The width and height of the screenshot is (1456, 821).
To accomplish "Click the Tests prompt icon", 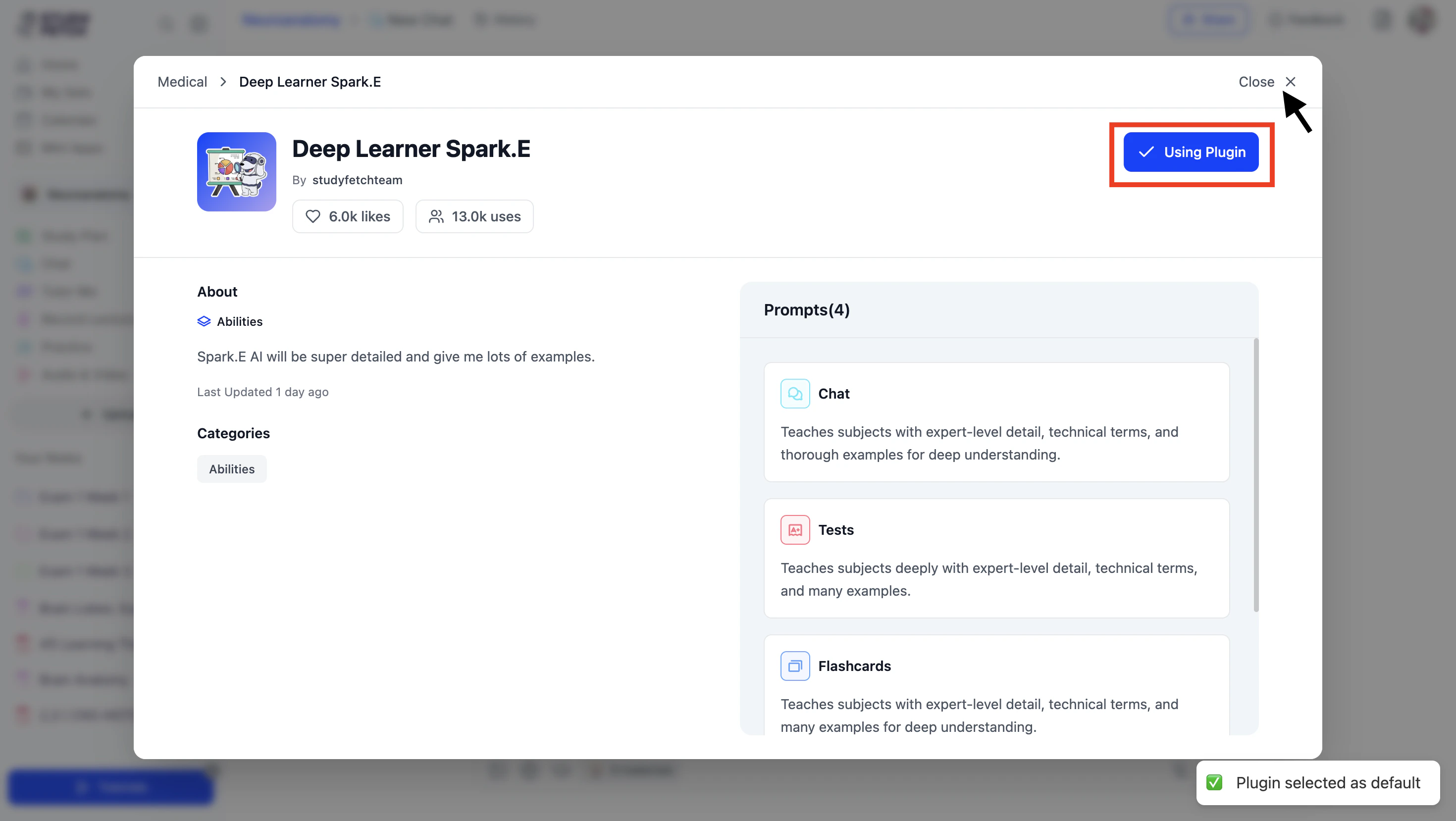I will point(795,530).
